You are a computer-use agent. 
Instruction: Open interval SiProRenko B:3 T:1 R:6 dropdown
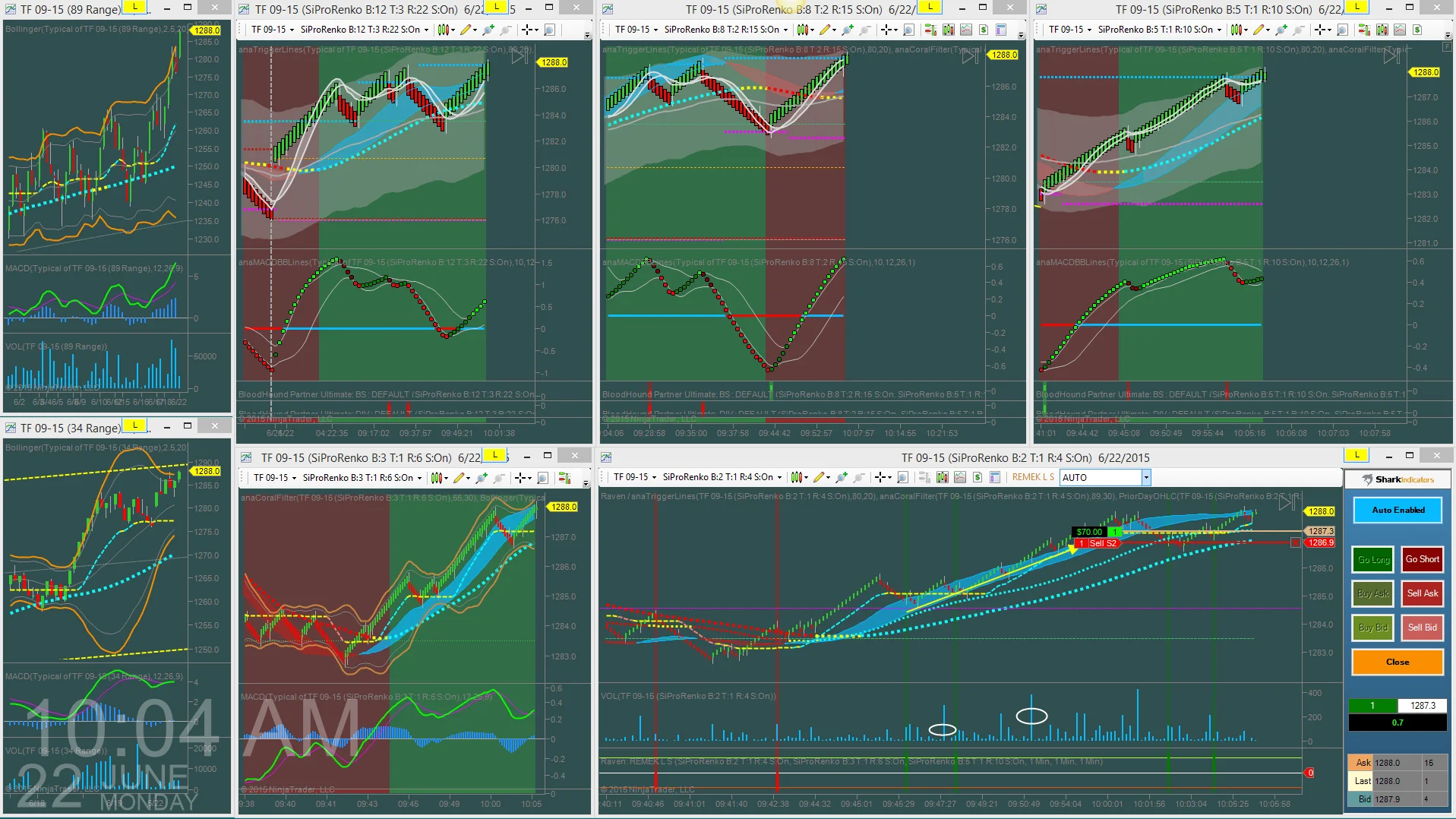tap(362, 478)
